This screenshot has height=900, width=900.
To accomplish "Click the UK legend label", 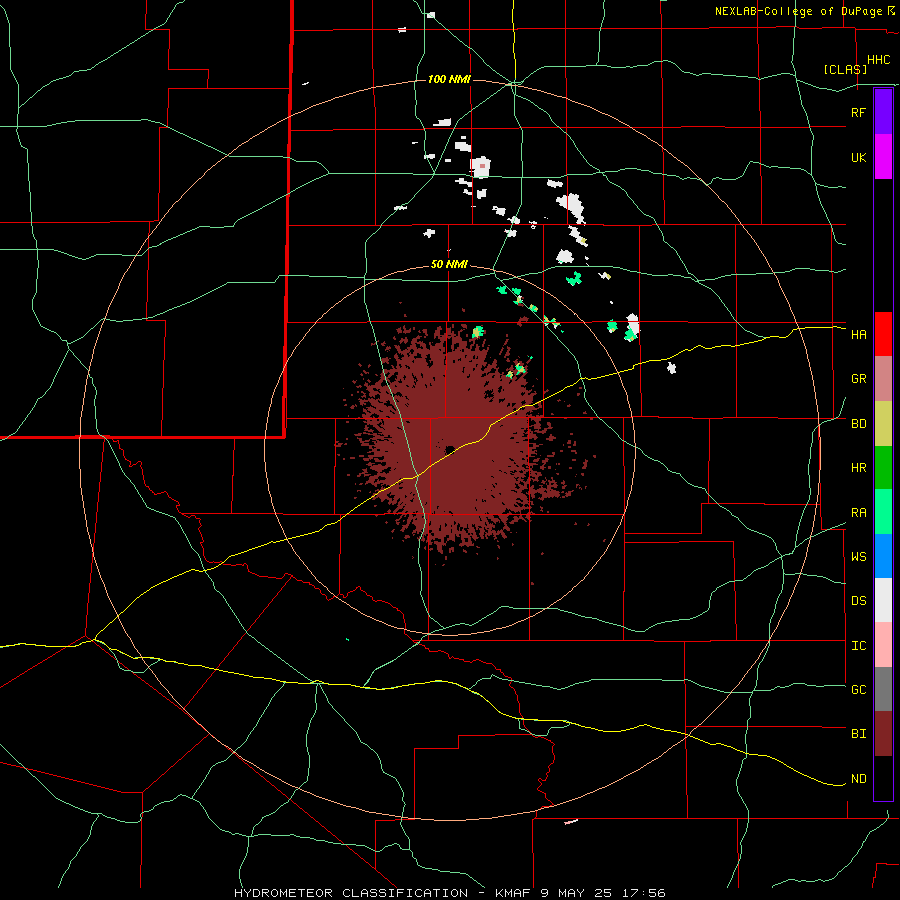I will 858,157.
